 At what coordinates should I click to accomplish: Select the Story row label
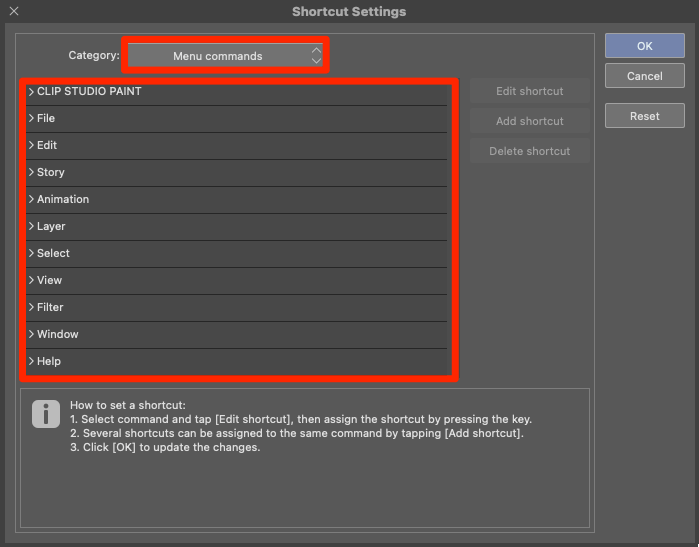(x=51, y=173)
